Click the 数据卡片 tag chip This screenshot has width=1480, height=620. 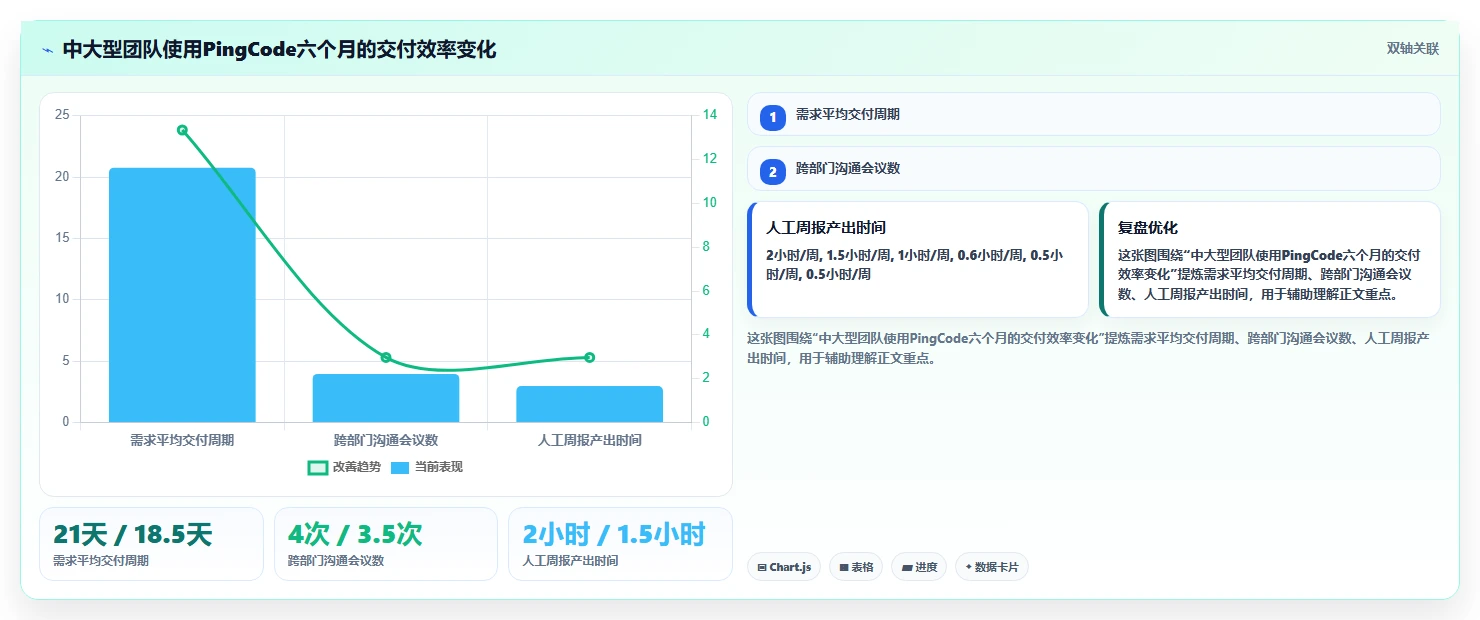tap(992, 567)
